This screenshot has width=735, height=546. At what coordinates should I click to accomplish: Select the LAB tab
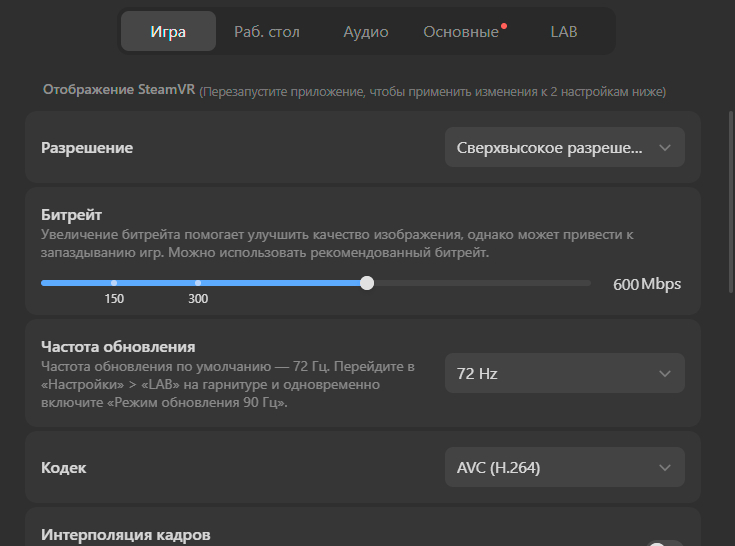click(563, 31)
